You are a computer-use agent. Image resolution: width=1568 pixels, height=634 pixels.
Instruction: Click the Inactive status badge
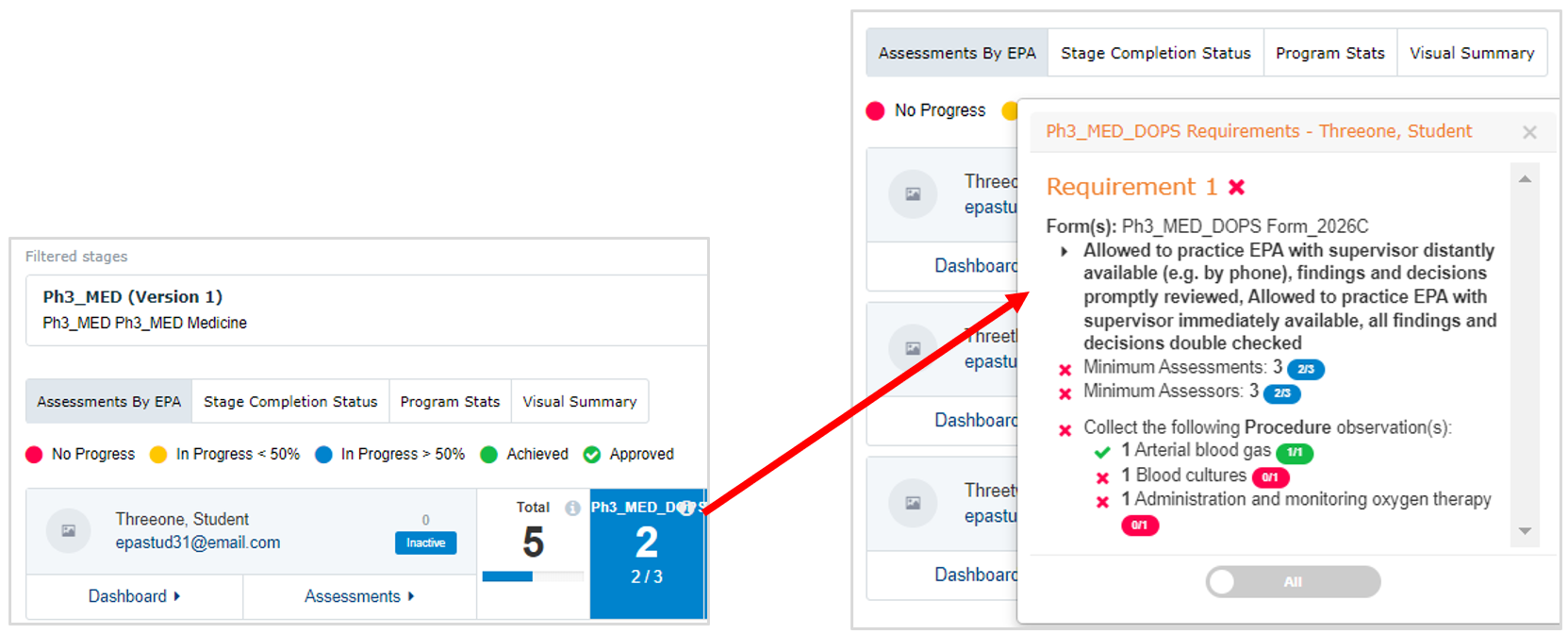(425, 542)
